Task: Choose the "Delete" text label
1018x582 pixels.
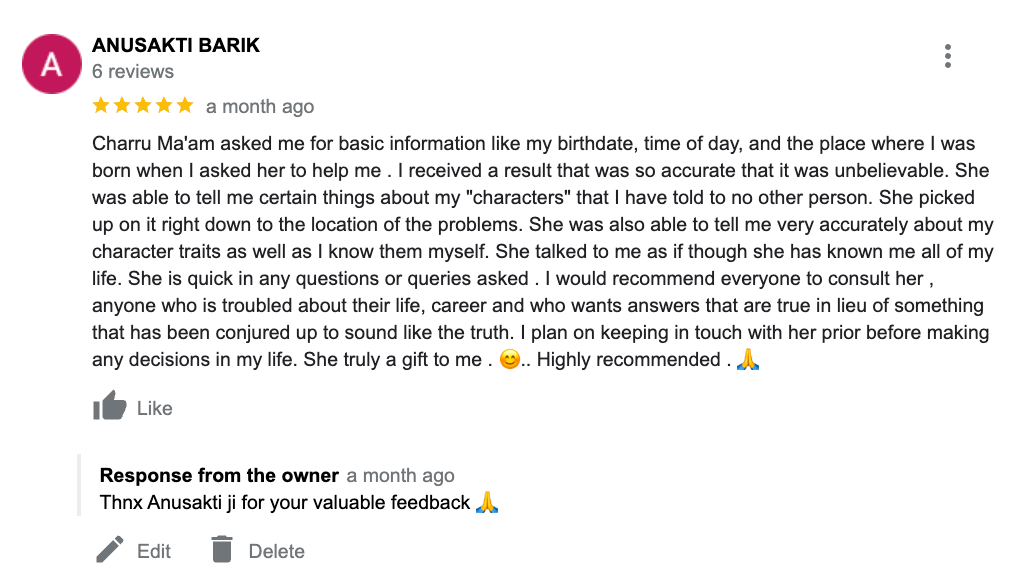Action: [277, 551]
